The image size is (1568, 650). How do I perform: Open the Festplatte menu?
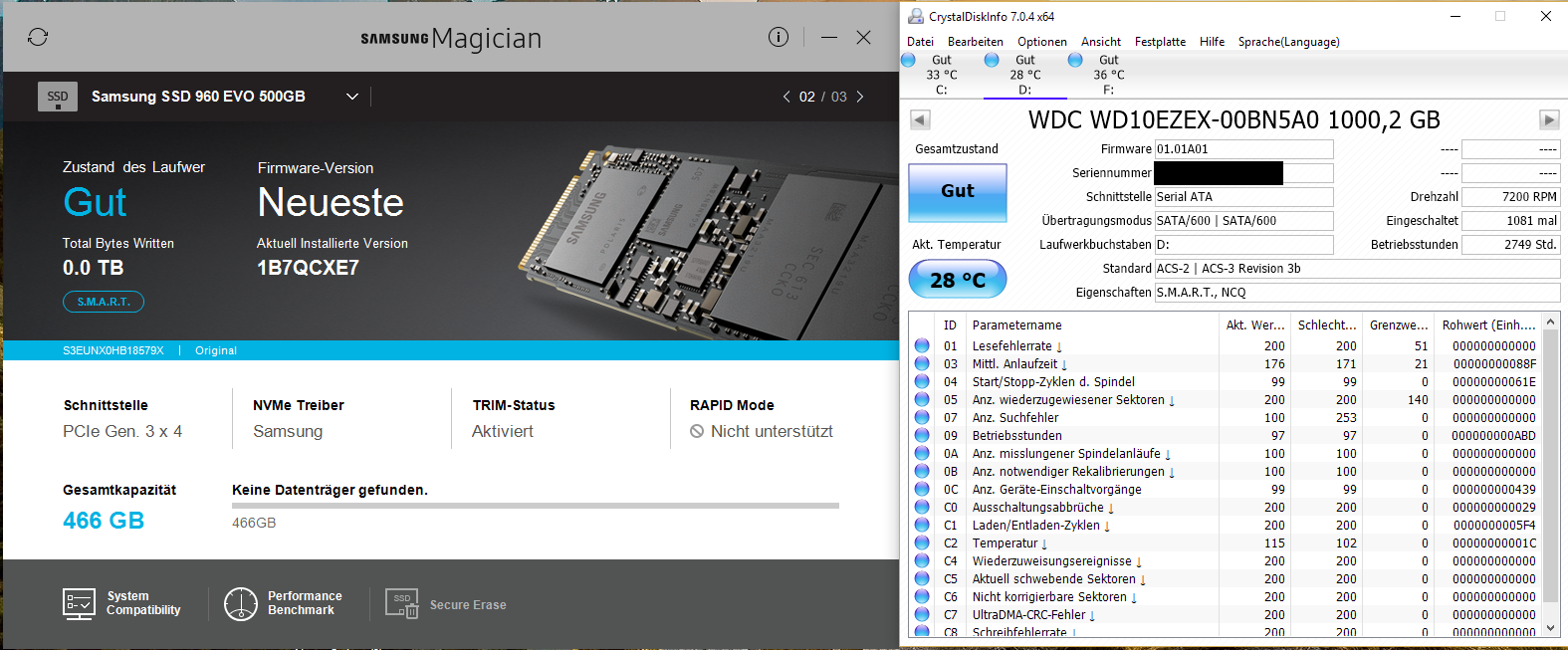point(1160,42)
